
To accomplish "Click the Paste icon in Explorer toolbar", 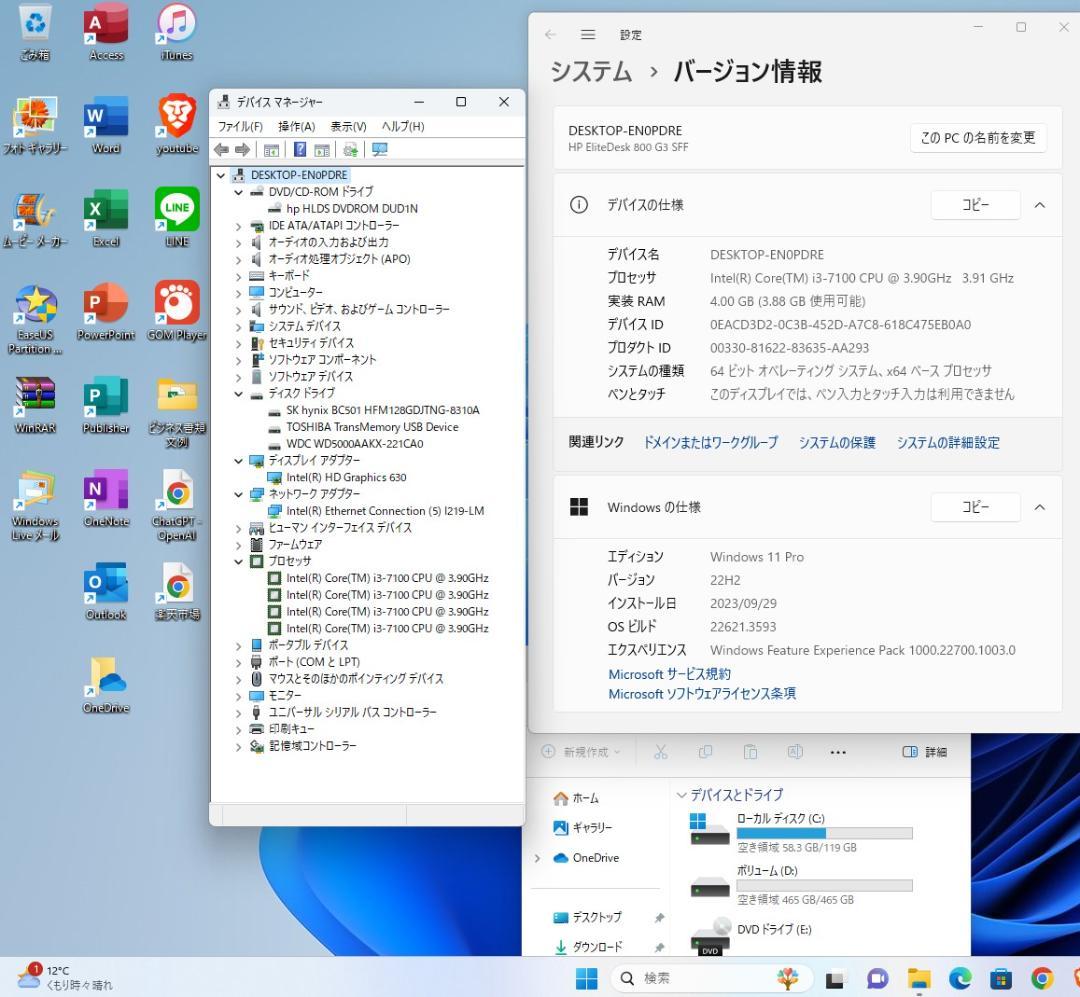I will click(x=750, y=751).
